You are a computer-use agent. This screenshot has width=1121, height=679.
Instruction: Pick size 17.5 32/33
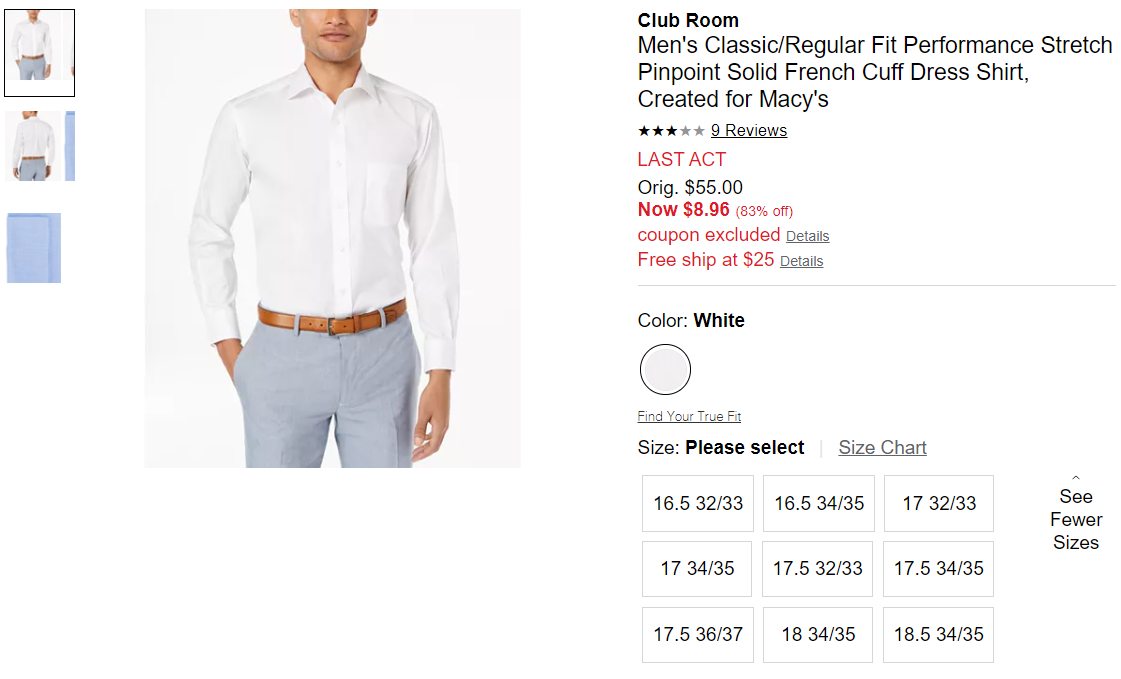(x=817, y=568)
